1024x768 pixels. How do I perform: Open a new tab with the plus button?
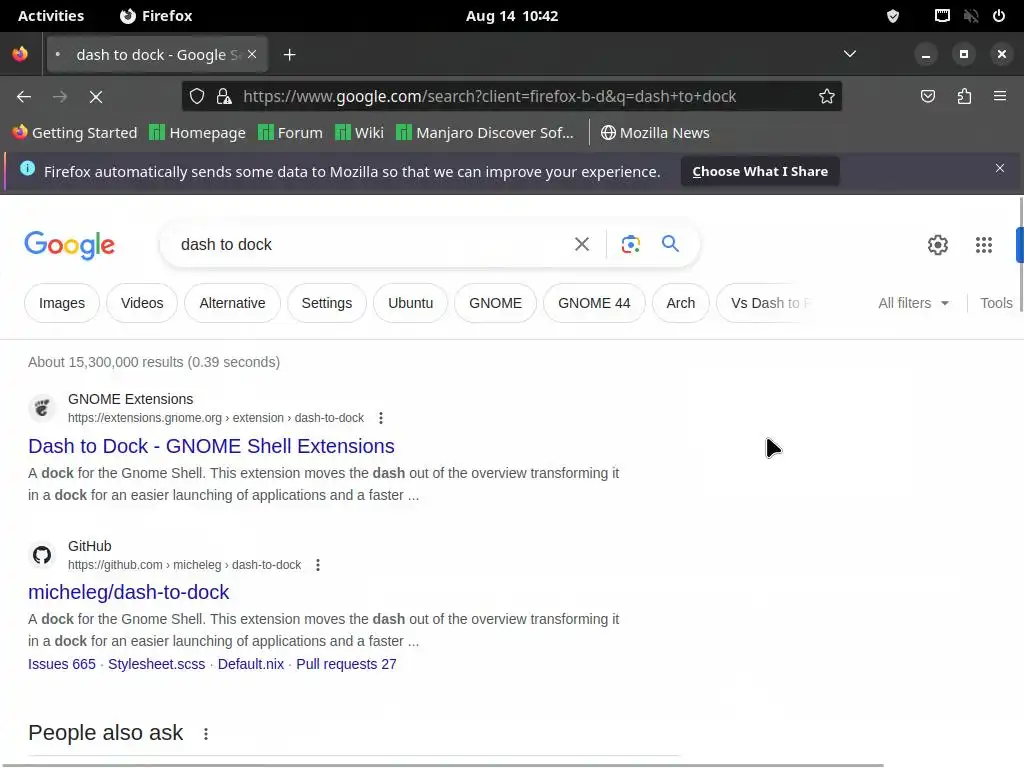click(x=289, y=55)
